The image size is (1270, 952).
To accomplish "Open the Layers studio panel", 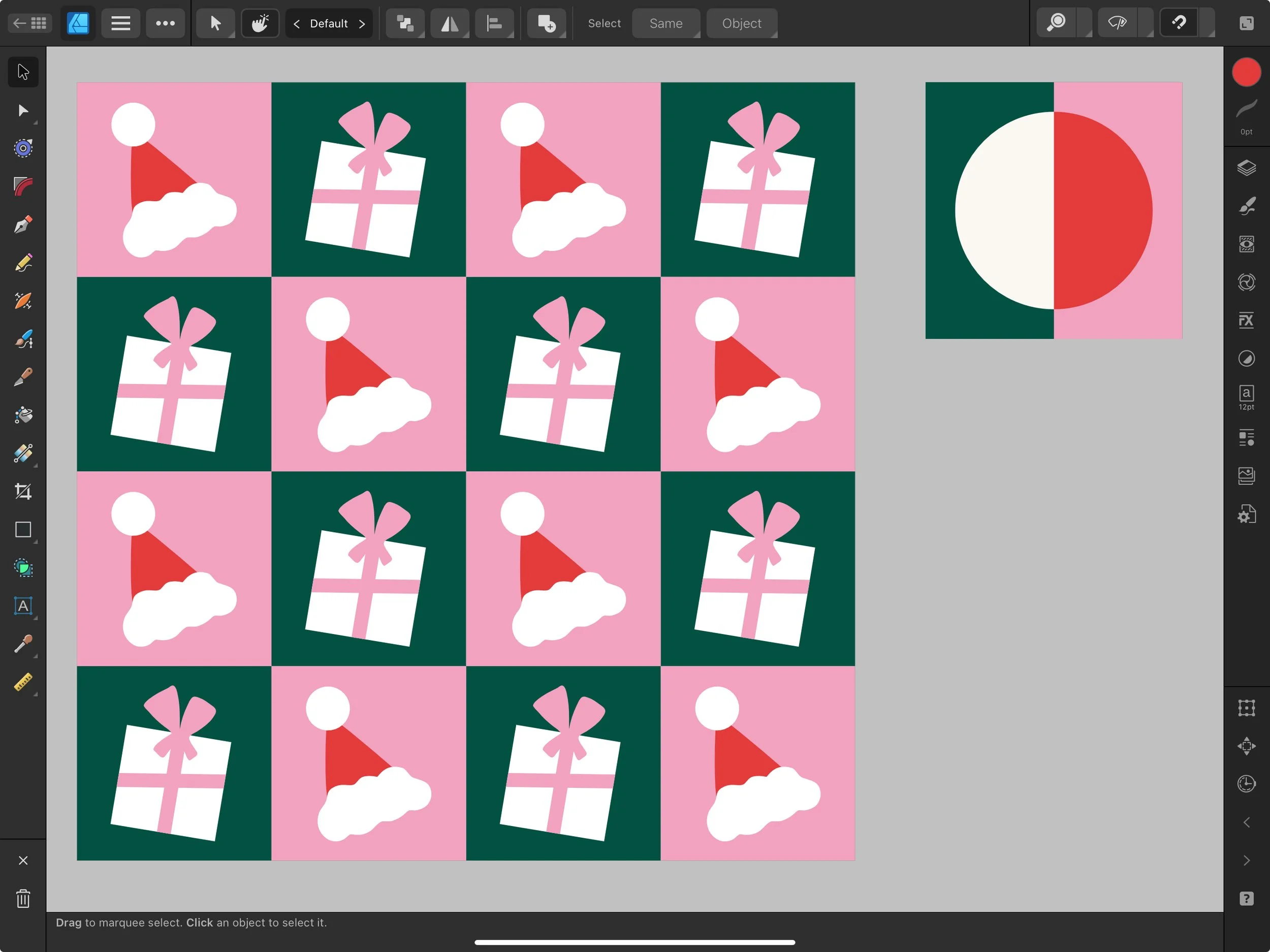I will (x=1247, y=168).
